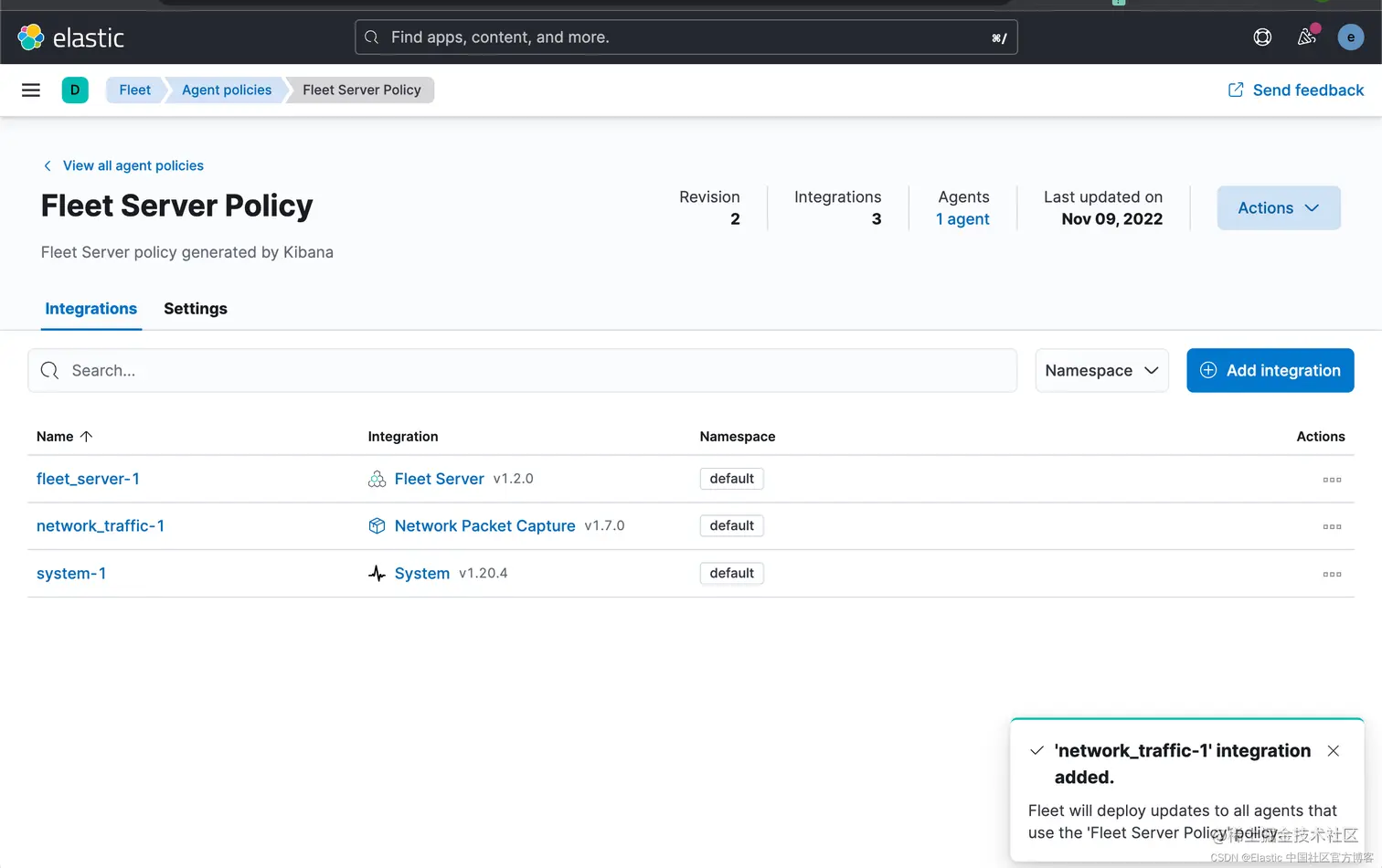Click version v1.7.0 text
Viewport: 1382px width, 868px height.
[x=605, y=526]
